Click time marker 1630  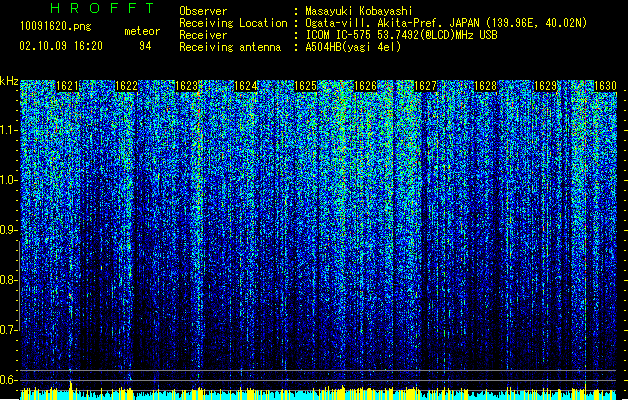coord(605,86)
